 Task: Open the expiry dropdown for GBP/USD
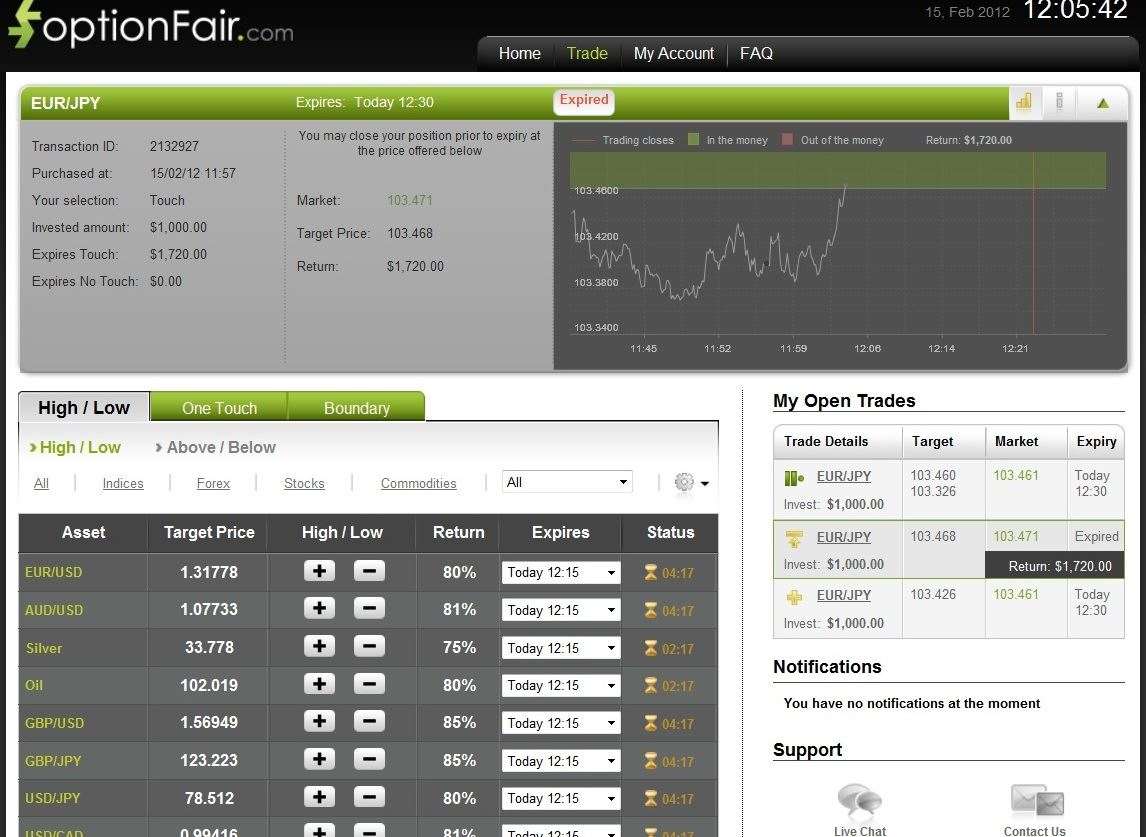[x=560, y=722]
